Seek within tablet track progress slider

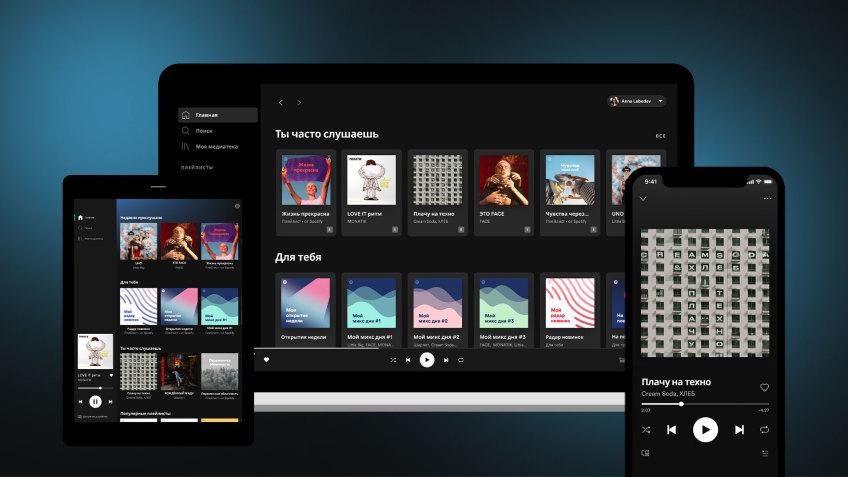coord(95,388)
